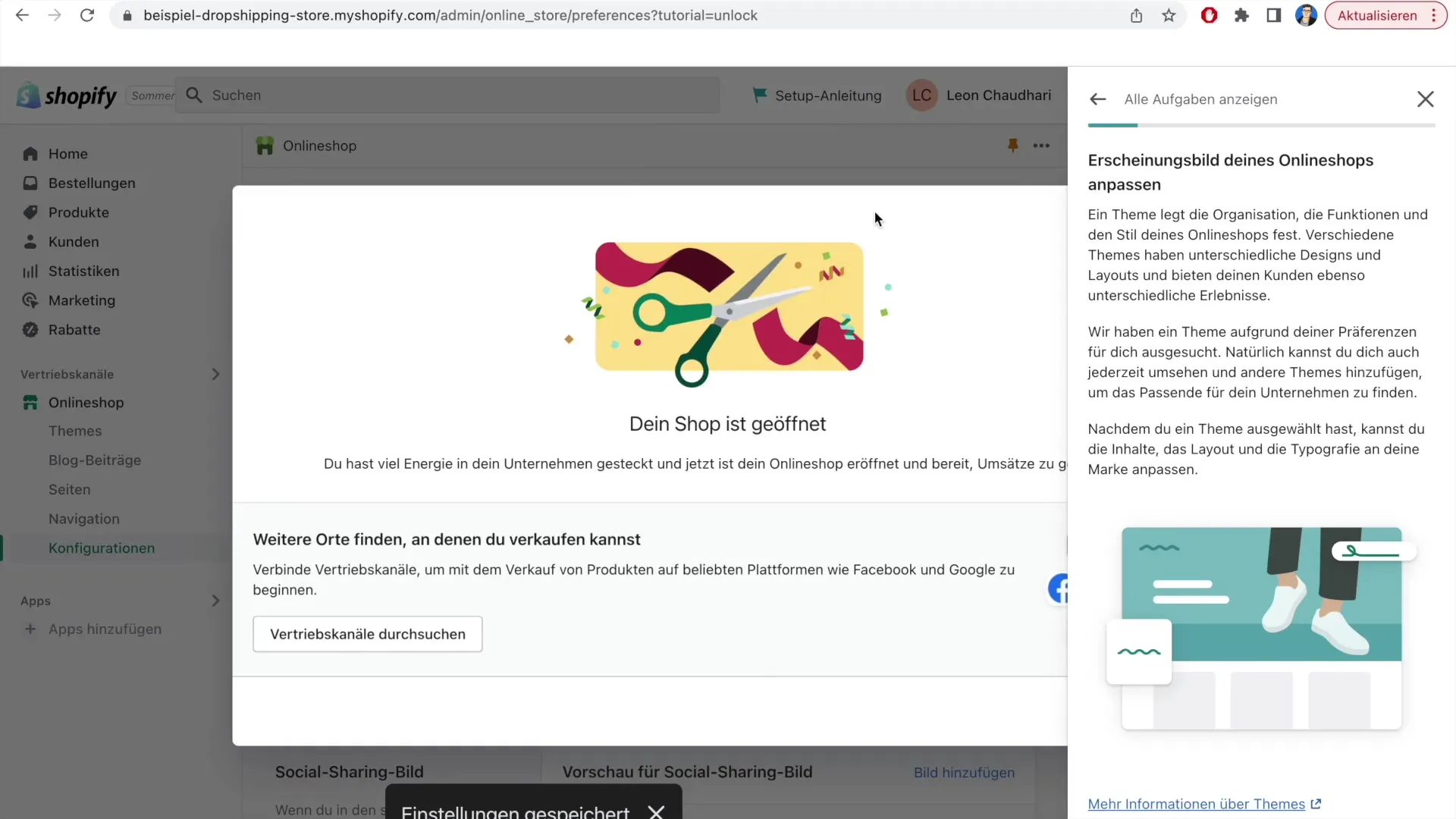Click the bookmark pin icon in Onlineshop header
Image resolution: width=1456 pixels, height=819 pixels.
click(1013, 145)
